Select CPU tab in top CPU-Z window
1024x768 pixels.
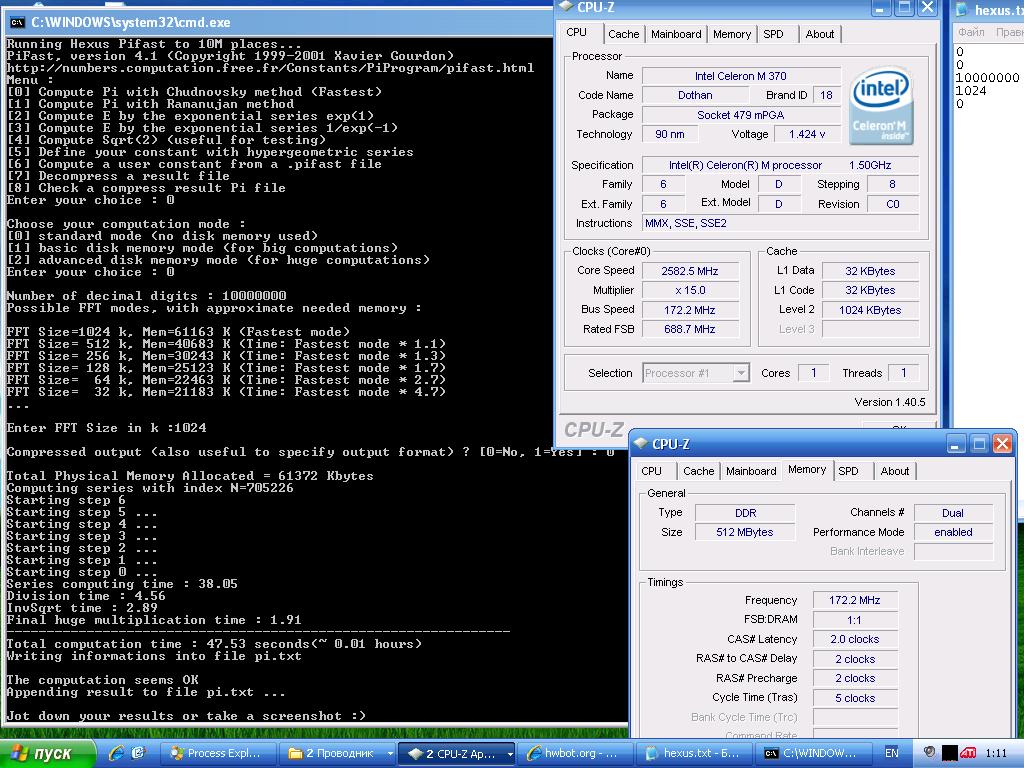tap(576, 32)
